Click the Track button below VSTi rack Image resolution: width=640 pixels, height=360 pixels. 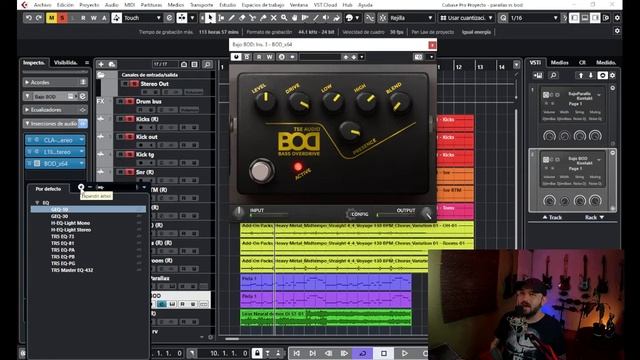point(552,218)
